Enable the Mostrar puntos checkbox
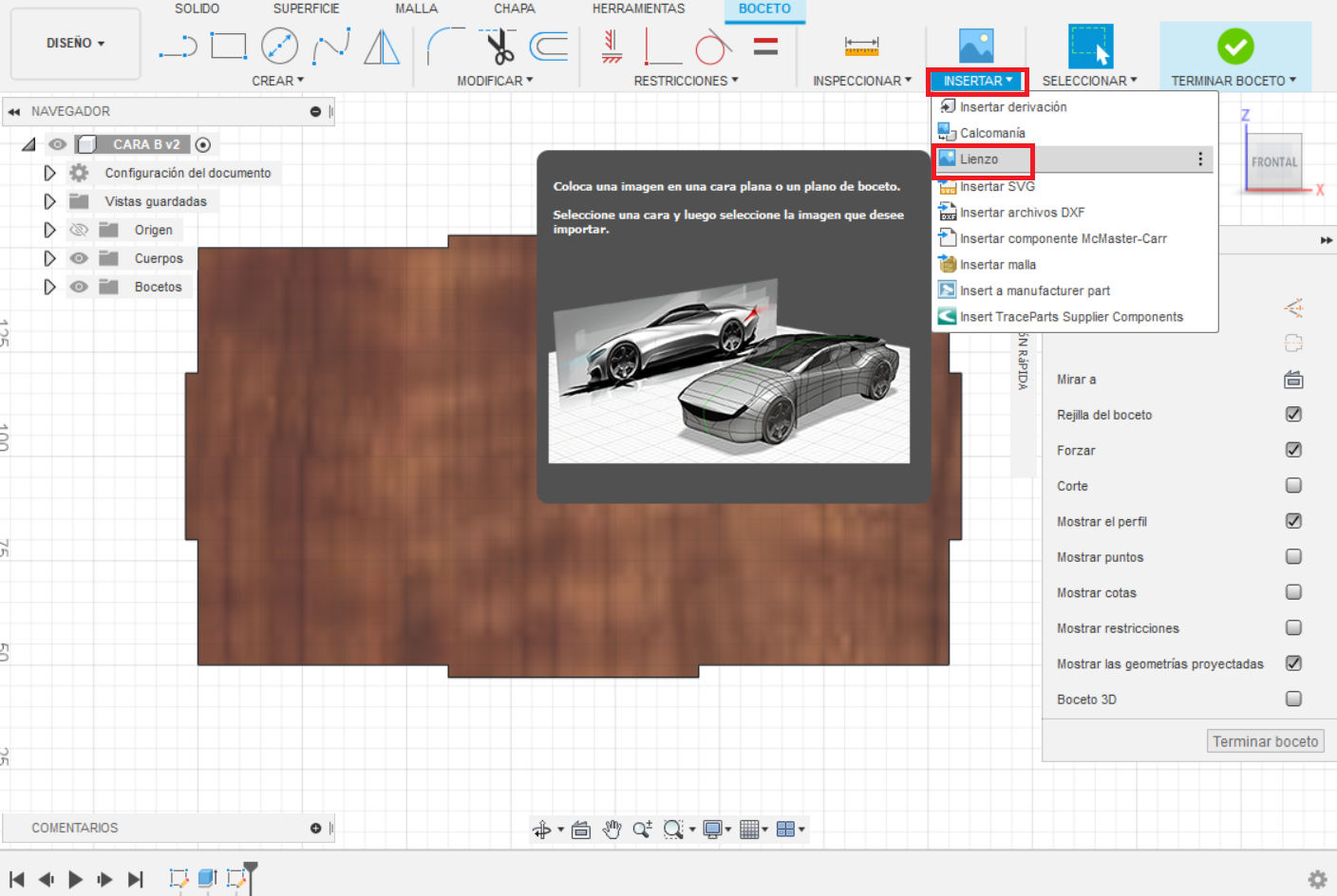The image size is (1337, 896). (1293, 556)
